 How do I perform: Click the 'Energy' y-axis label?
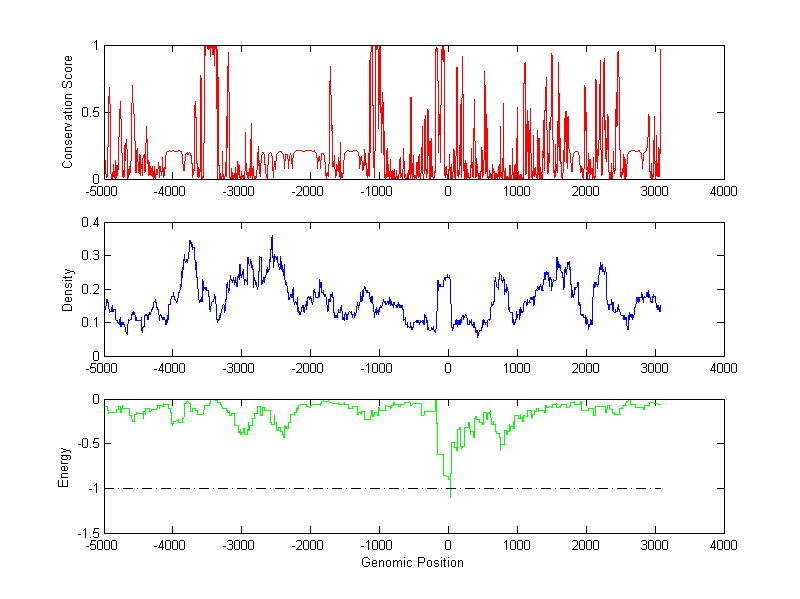click(64, 466)
